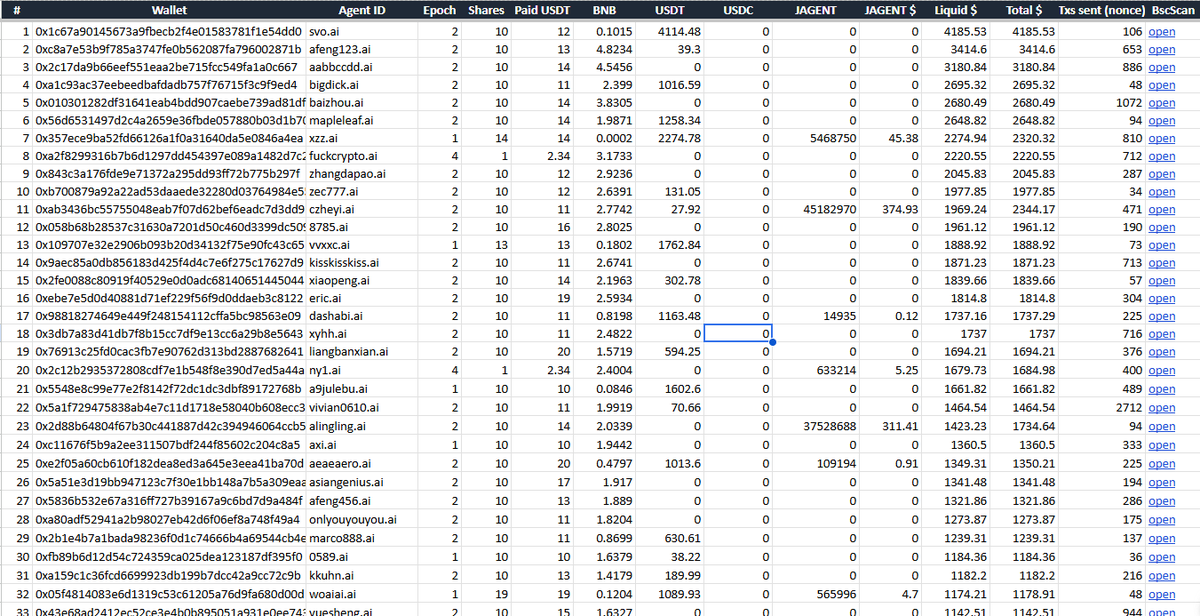
Task: Click the Liquid $ column header
Action: [956, 10]
